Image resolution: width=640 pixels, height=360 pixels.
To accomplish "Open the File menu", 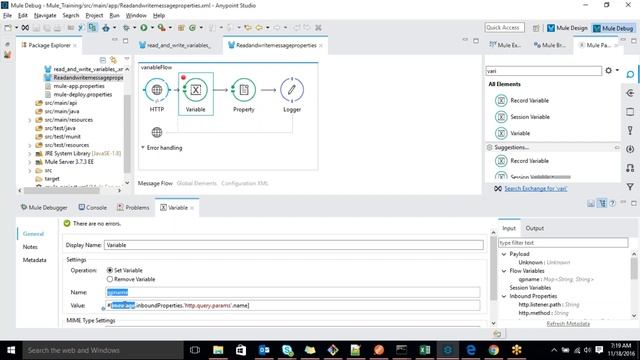I will [x=7, y=16].
